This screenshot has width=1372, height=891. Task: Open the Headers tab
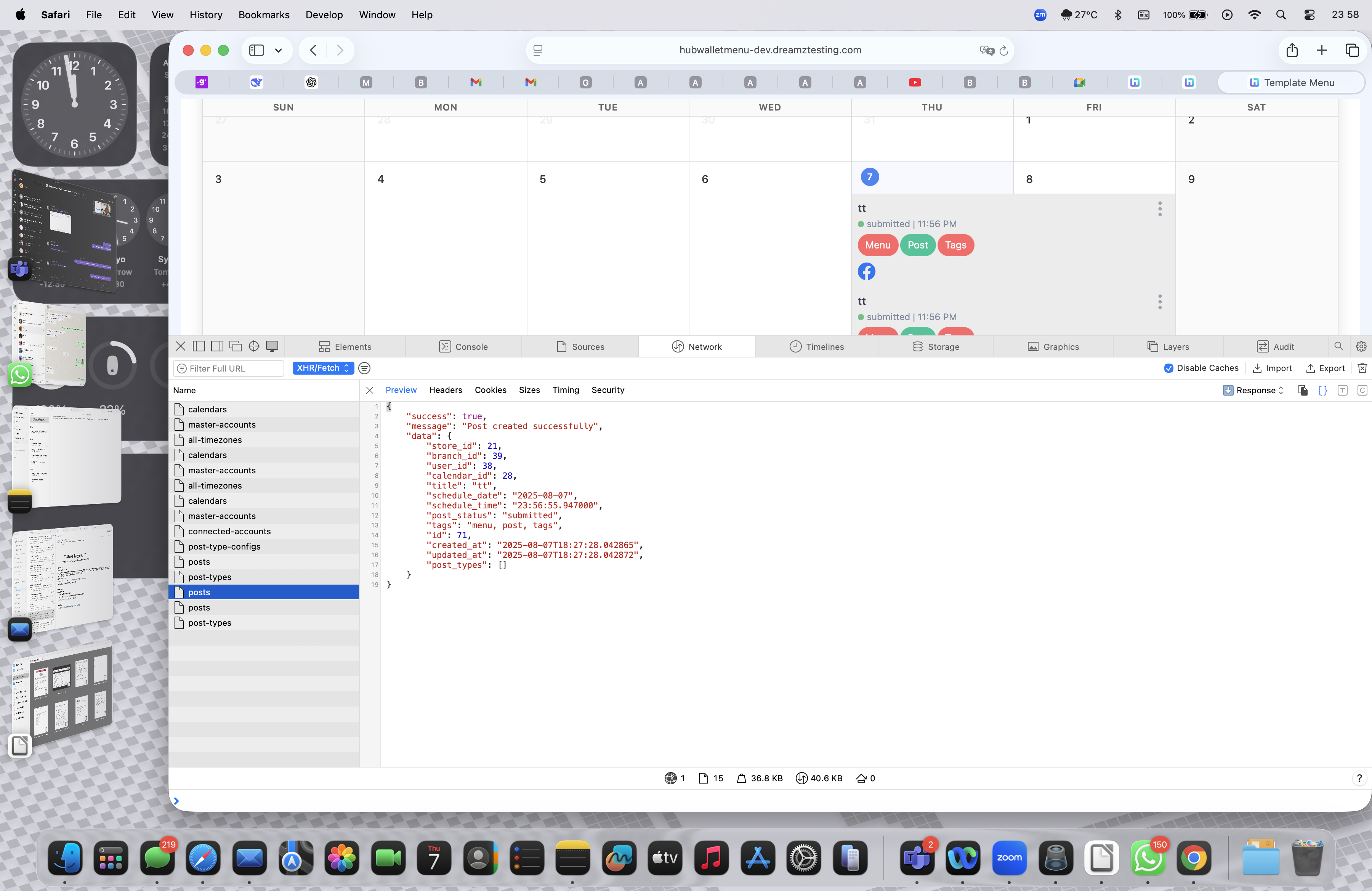[x=445, y=390]
